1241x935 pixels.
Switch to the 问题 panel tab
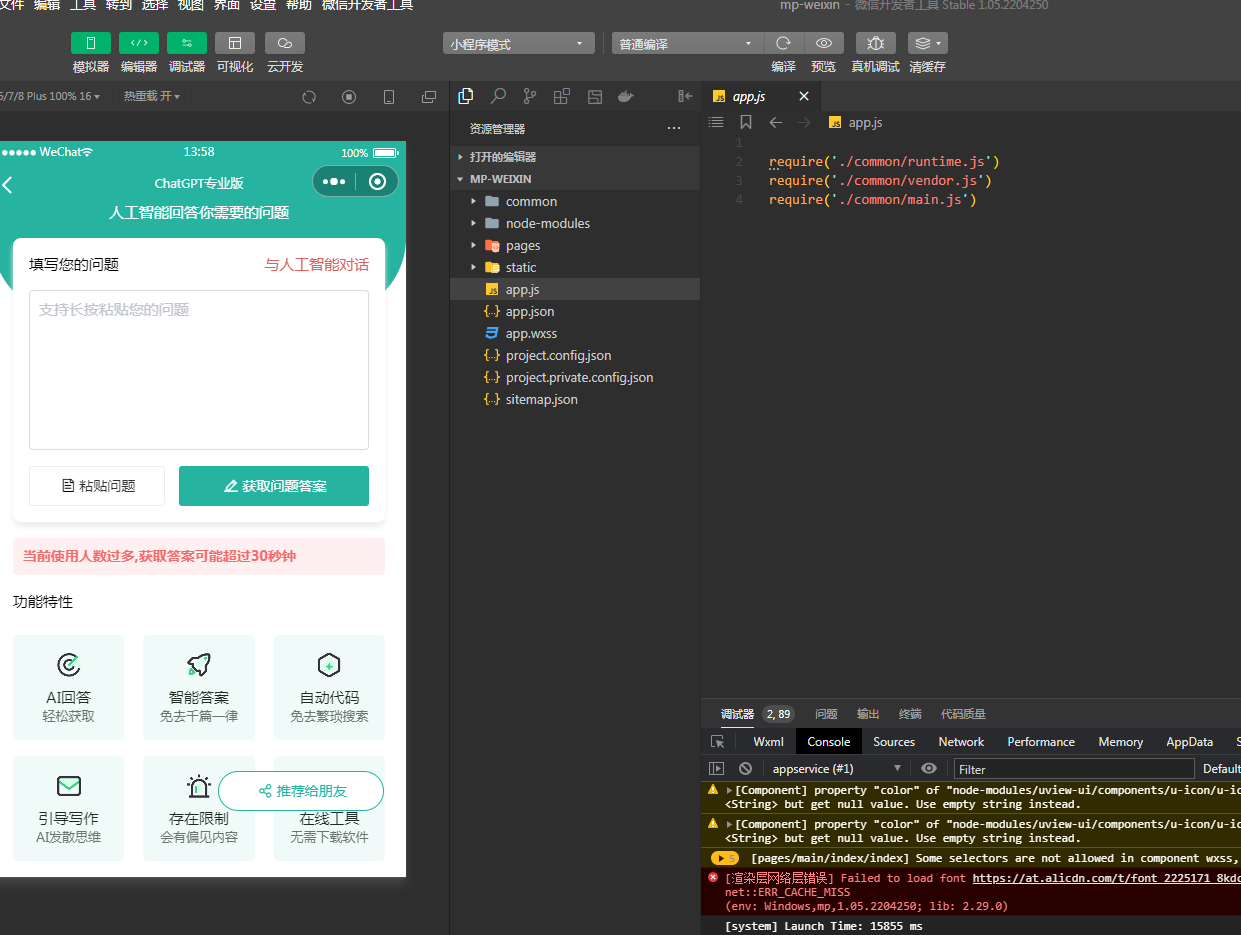[826, 714]
